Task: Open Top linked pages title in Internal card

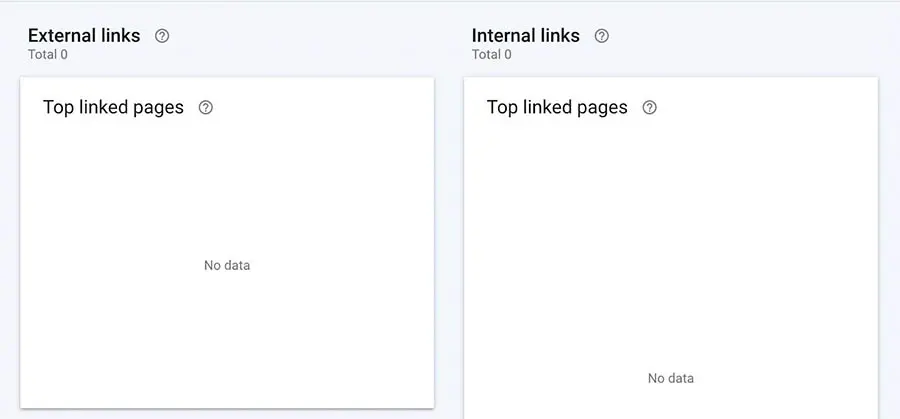Action: [x=557, y=108]
